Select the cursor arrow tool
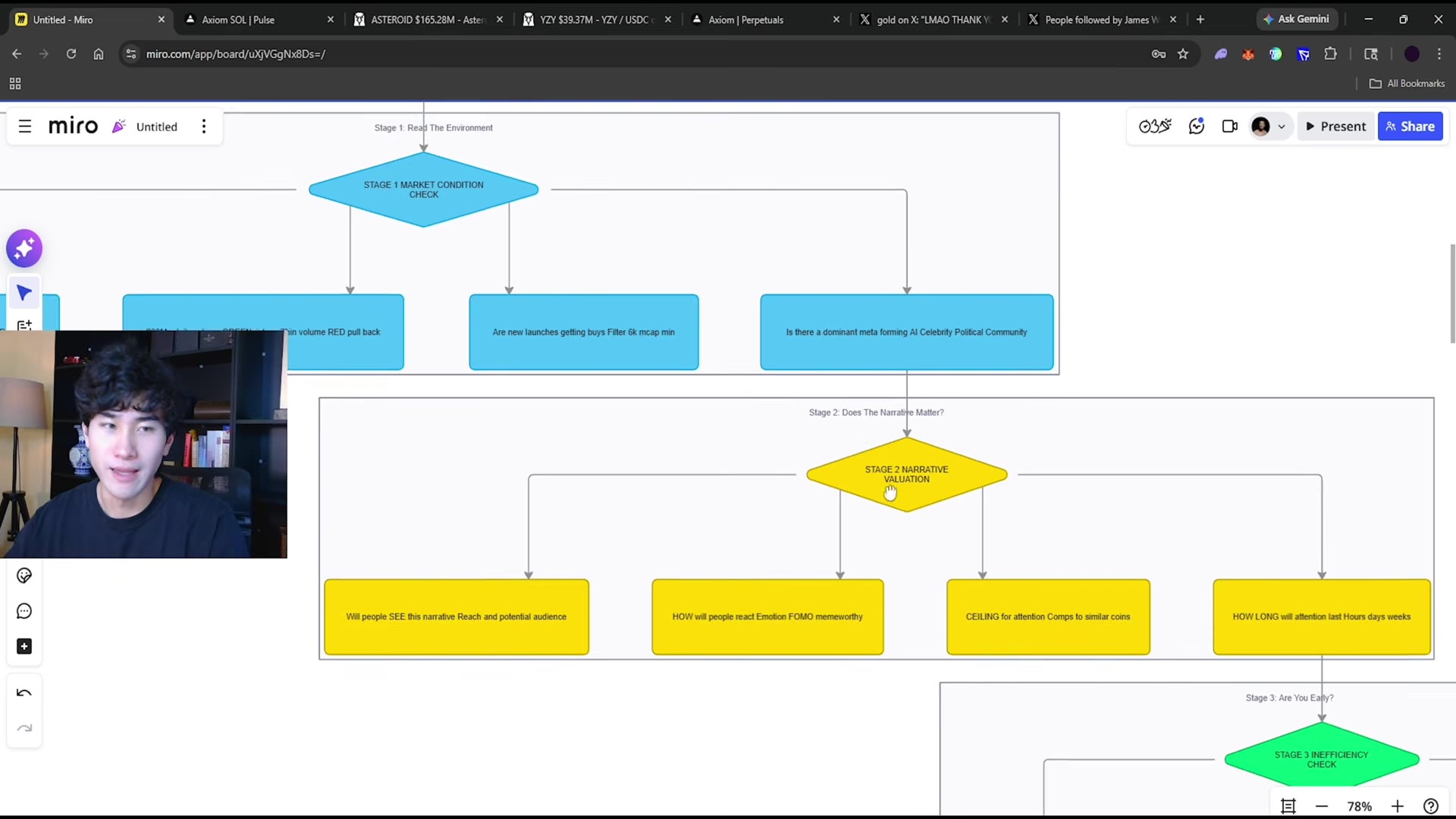 (x=24, y=293)
